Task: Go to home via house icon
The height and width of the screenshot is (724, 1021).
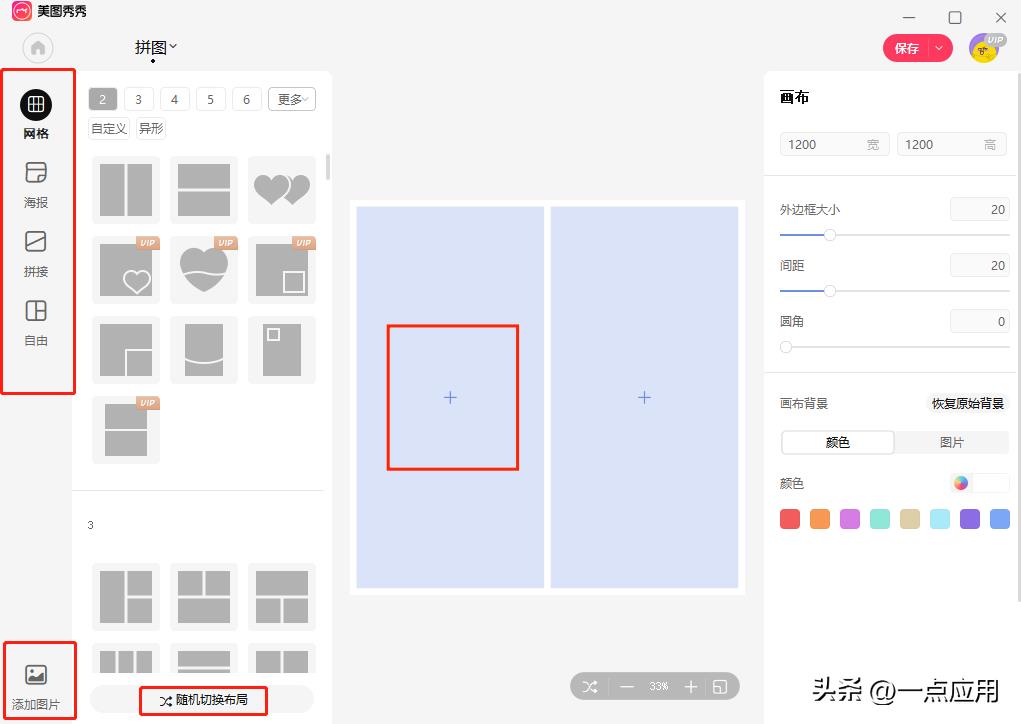Action: point(38,48)
